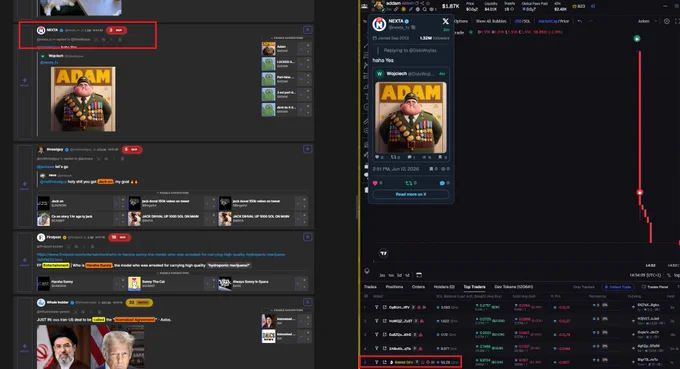
Task: Toggle MarketCap/Price chart mode
Action: pos(553,21)
